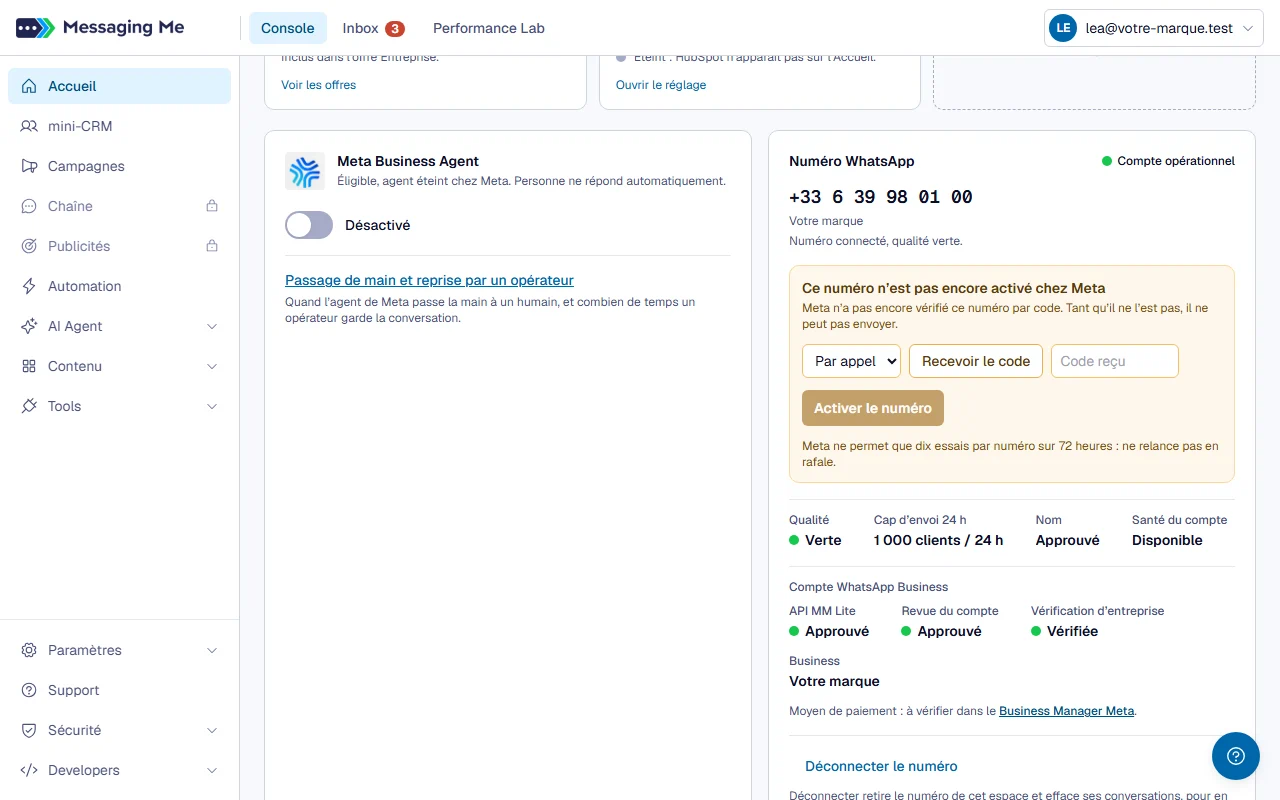Click the Support question mark icon

coord(29,690)
